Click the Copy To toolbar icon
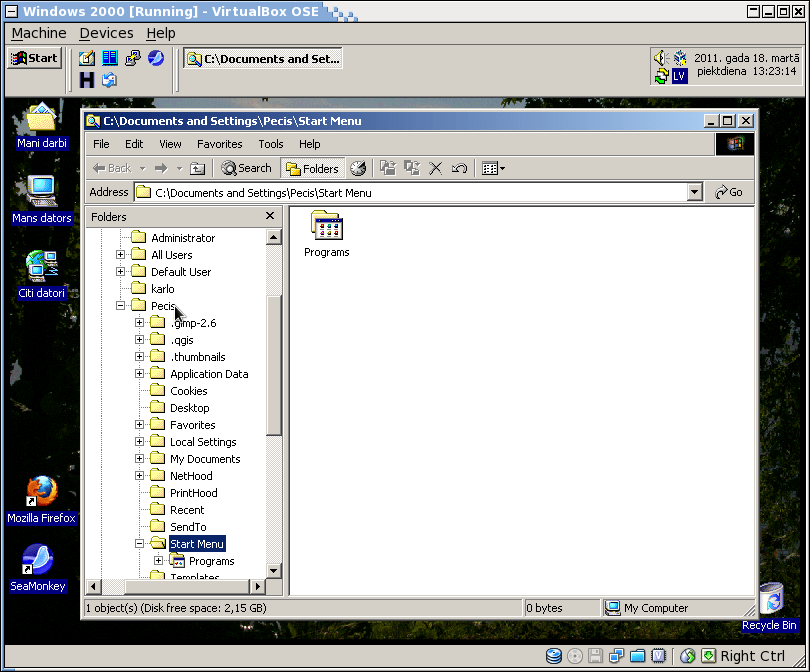The height and width of the screenshot is (672, 810). pyautogui.click(x=412, y=168)
